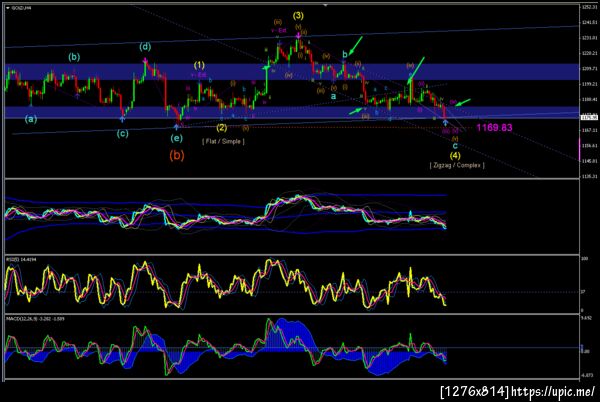Screen dimensions: 600x402
Task: Select the cyan lowercase a wave label
Action: 333,96
